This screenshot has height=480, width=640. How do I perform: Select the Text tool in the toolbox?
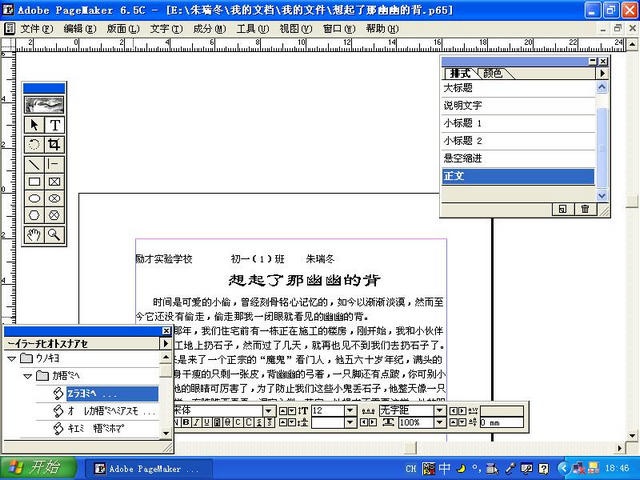click(54, 125)
